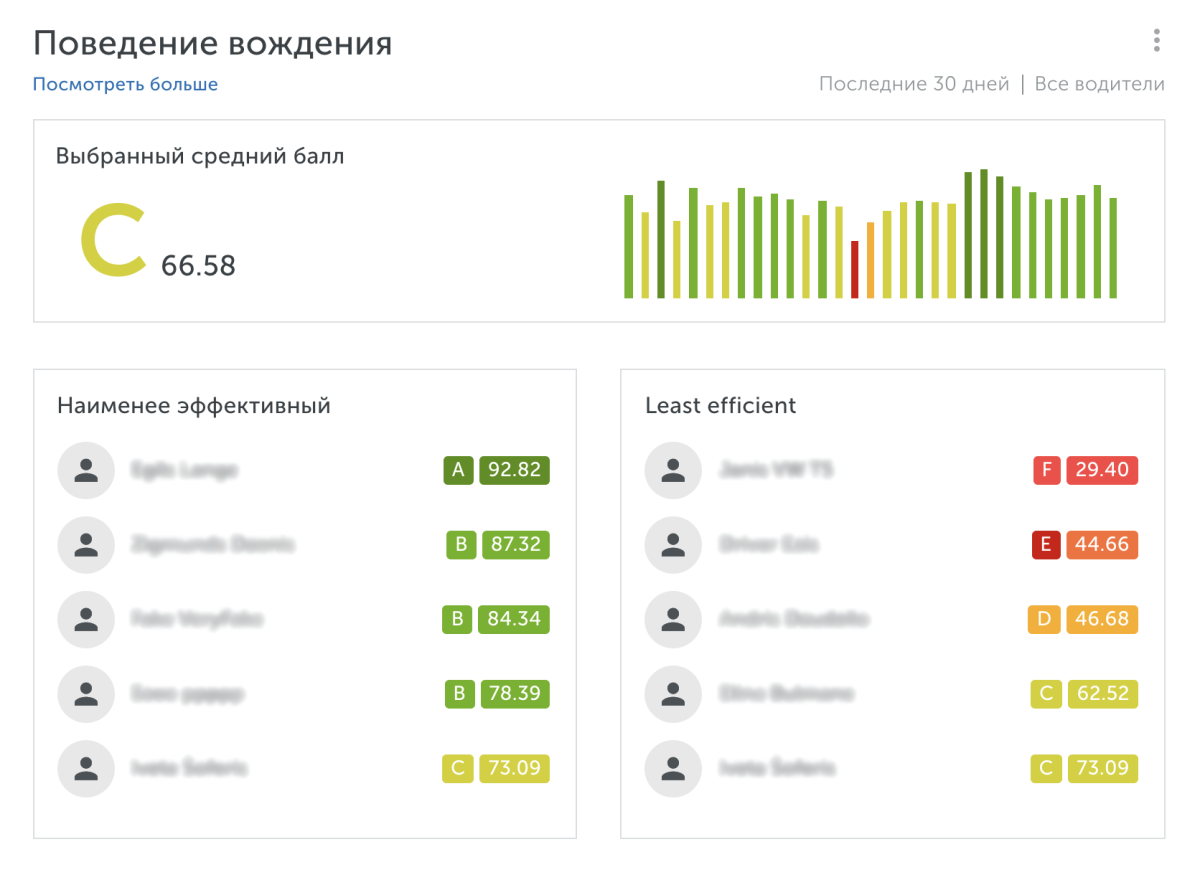The width and height of the screenshot is (1200, 885).
Task: Click the orange D grade badge
Action: coord(1044,619)
